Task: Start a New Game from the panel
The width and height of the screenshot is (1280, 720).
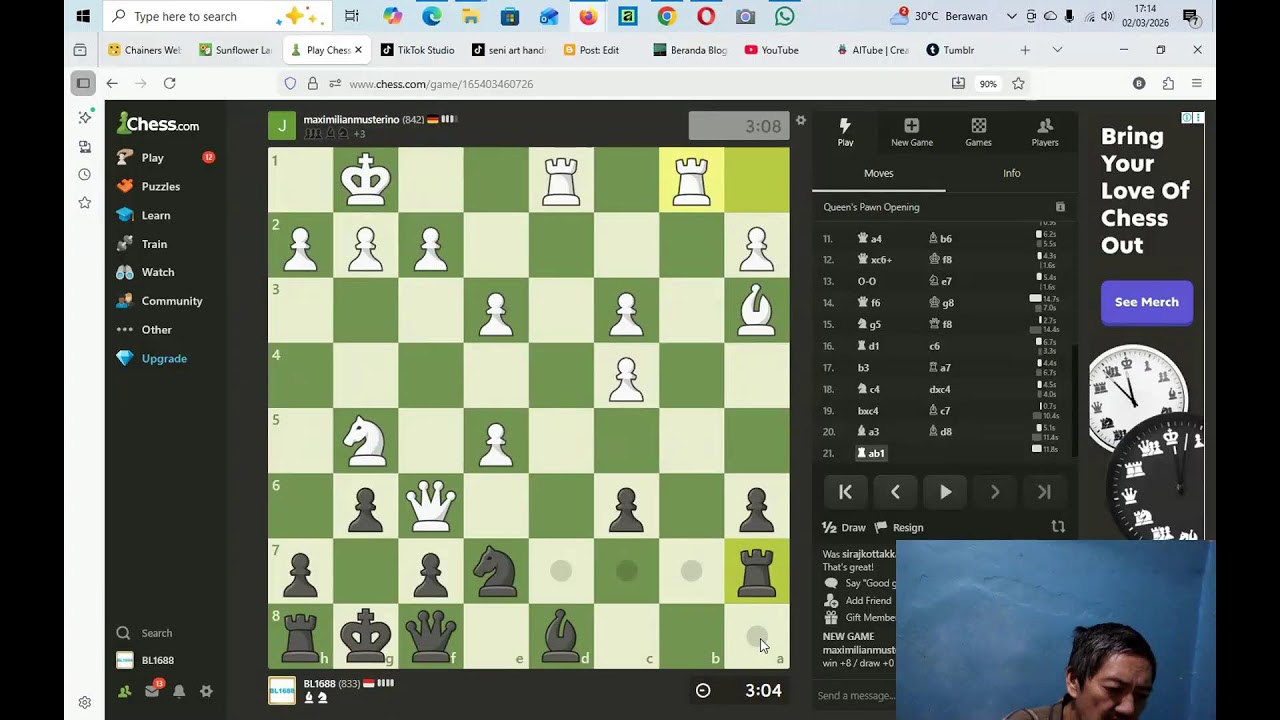Action: (911, 131)
